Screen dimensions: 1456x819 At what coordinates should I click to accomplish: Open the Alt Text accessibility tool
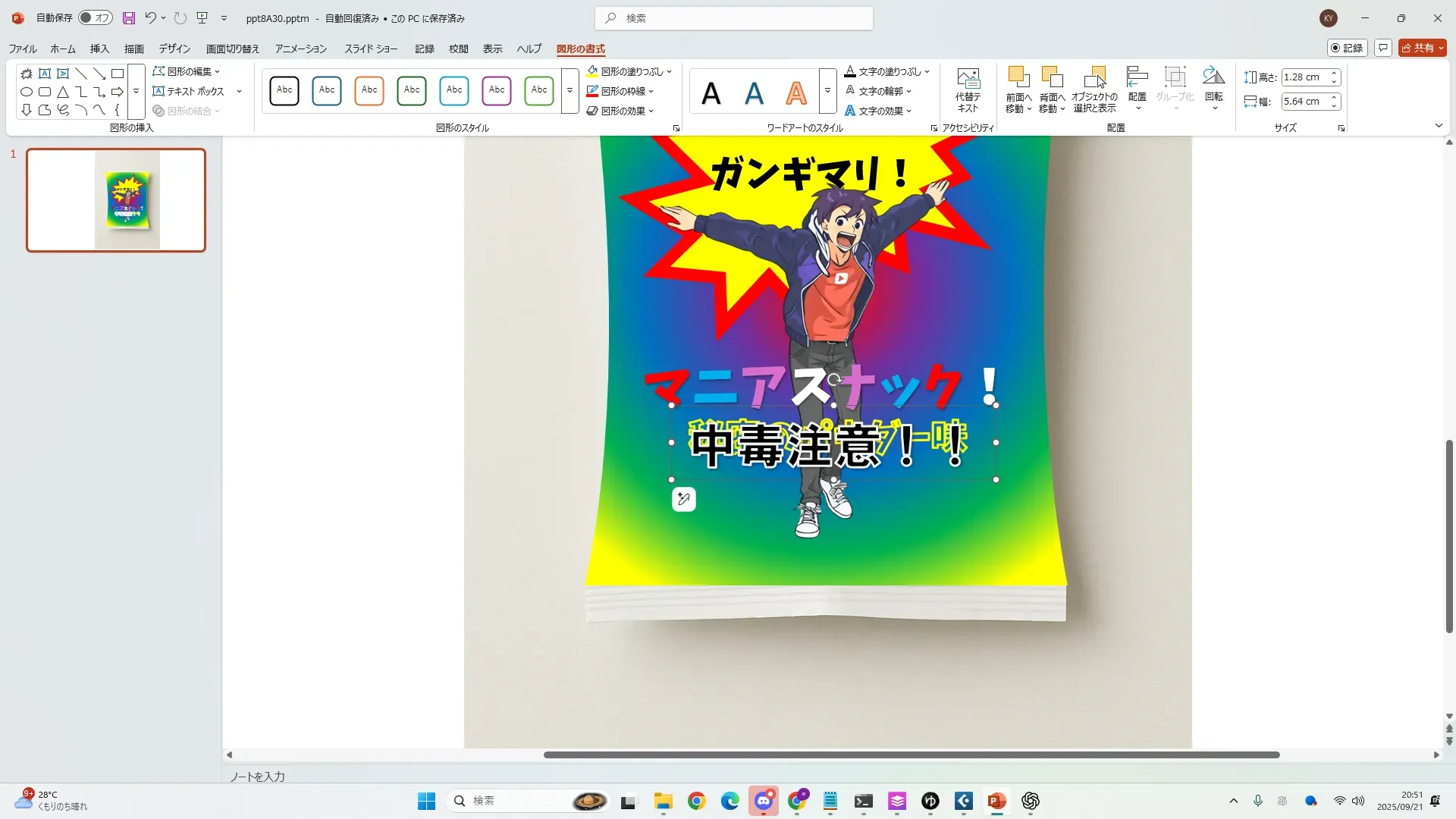pos(968,90)
